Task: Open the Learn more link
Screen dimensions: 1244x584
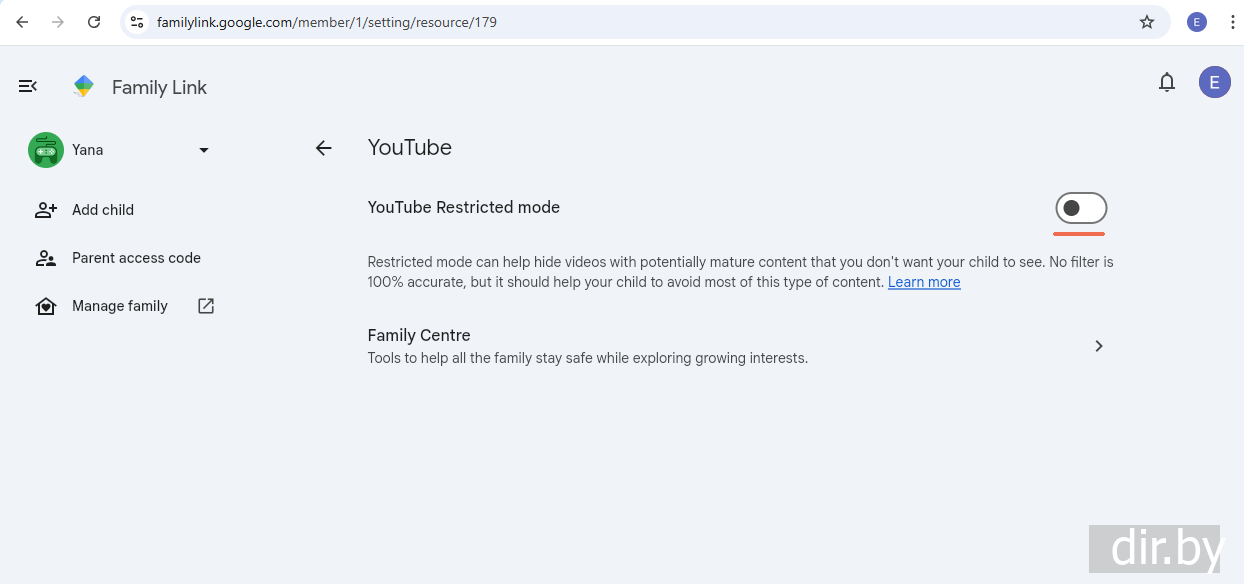Action: [x=924, y=282]
